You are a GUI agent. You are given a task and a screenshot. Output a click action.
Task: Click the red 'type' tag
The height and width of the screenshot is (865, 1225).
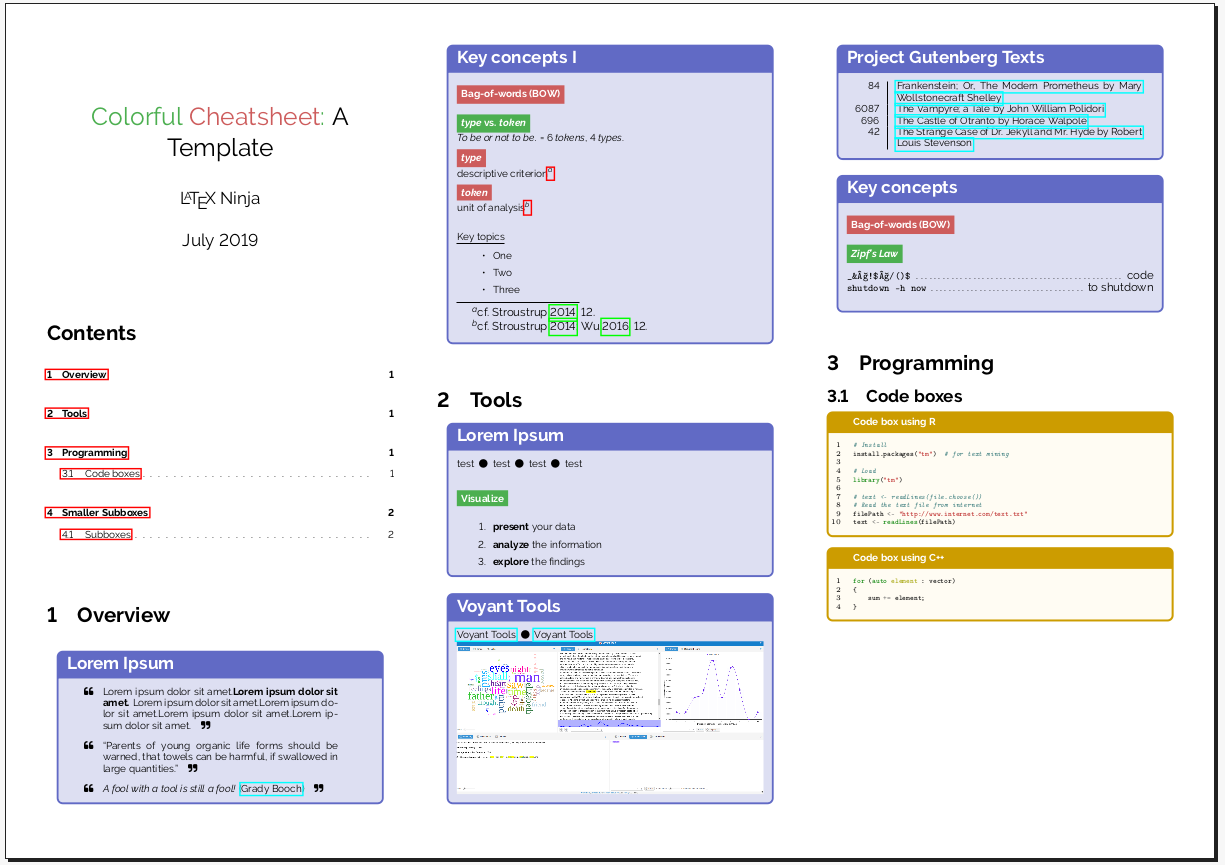[x=472, y=158]
